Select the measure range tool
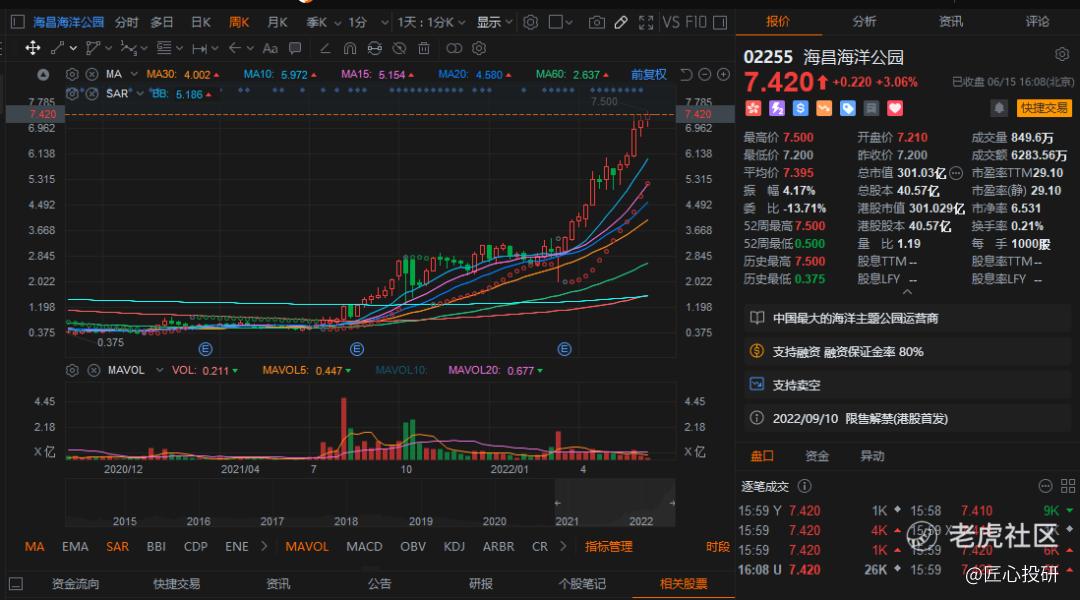Viewport: 1080px width, 600px height. pyautogui.click(x=200, y=48)
